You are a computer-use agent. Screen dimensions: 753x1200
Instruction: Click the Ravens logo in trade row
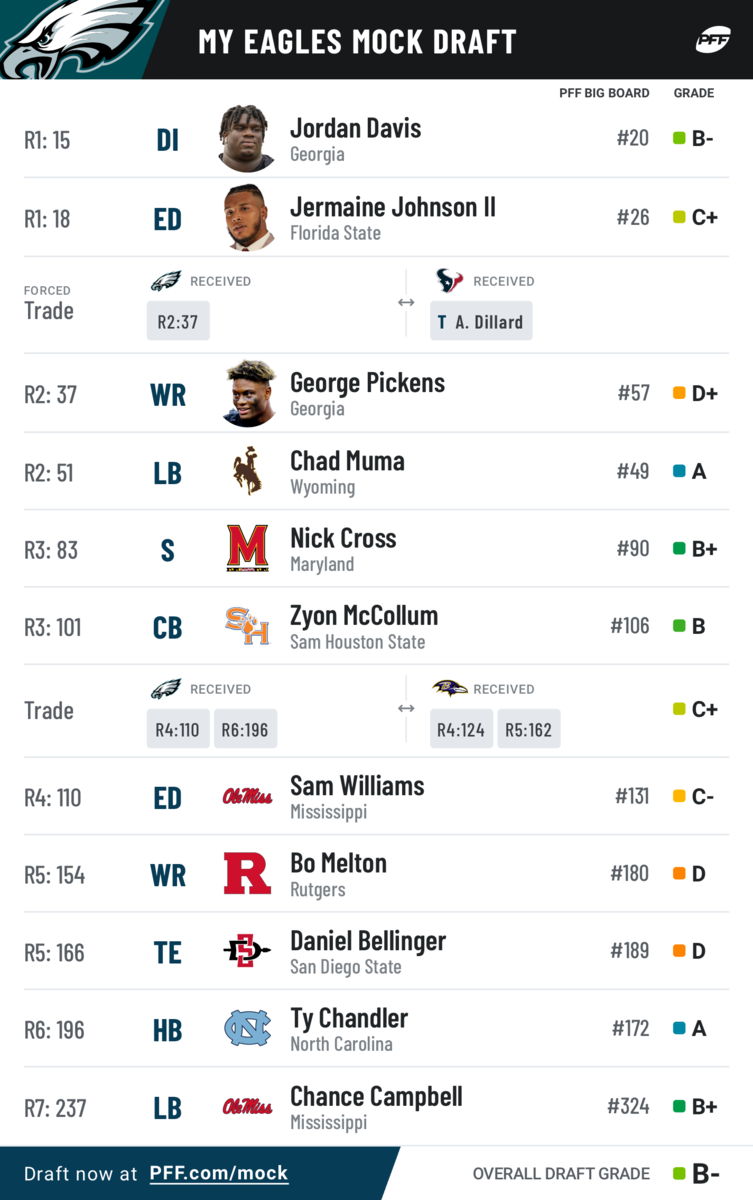(x=449, y=688)
